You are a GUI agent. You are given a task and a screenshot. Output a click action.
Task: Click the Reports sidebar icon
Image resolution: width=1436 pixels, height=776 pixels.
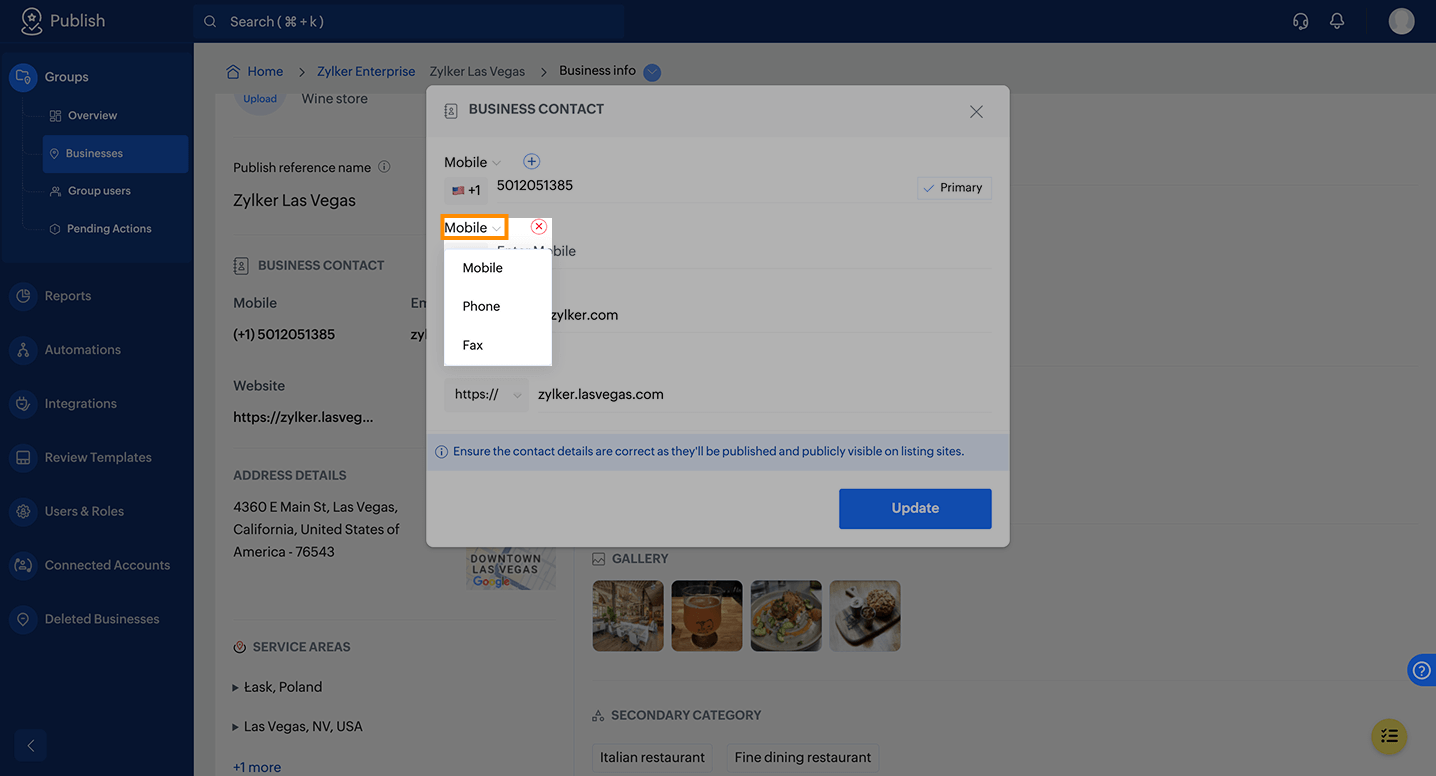pyautogui.click(x=23, y=296)
